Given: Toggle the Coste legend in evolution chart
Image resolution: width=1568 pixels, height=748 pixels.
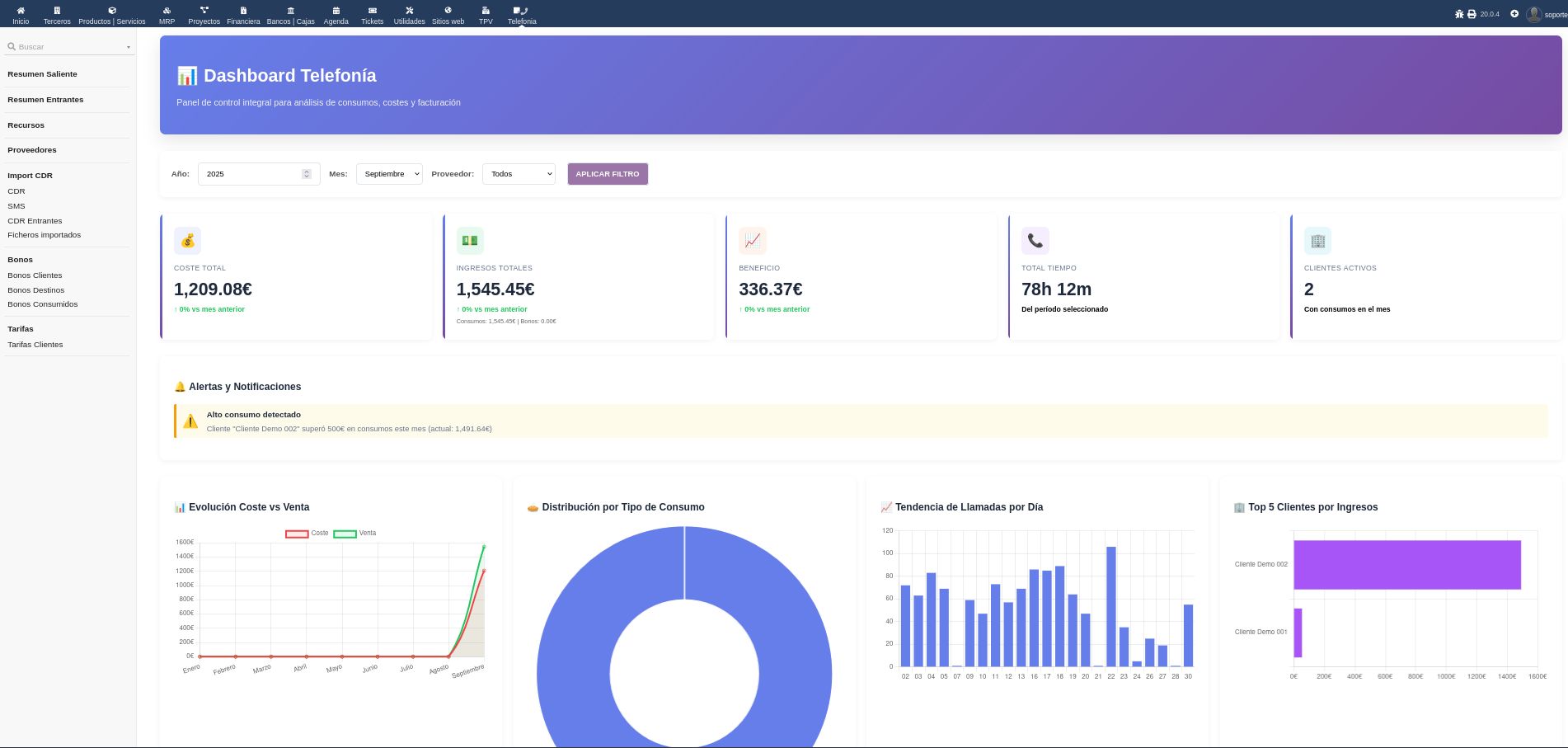Looking at the screenshot, I should pos(307,534).
